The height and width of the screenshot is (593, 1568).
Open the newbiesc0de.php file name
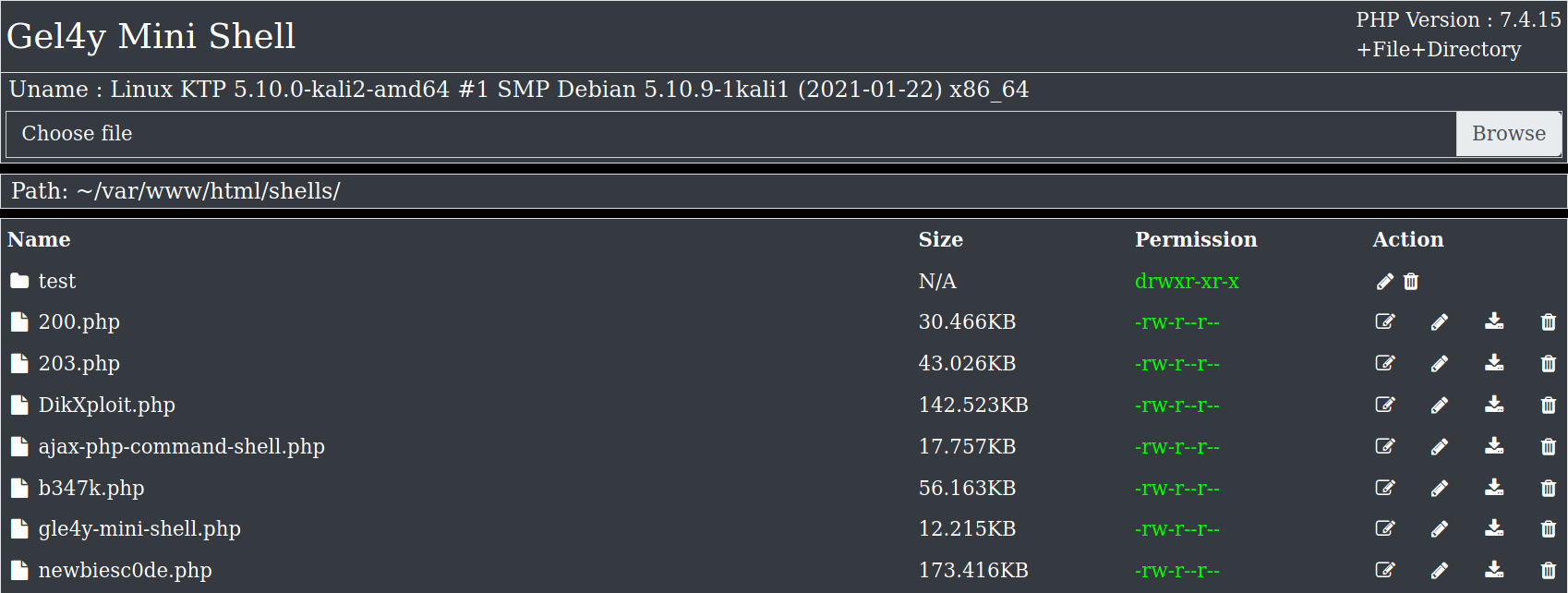click(x=126, y=570)
